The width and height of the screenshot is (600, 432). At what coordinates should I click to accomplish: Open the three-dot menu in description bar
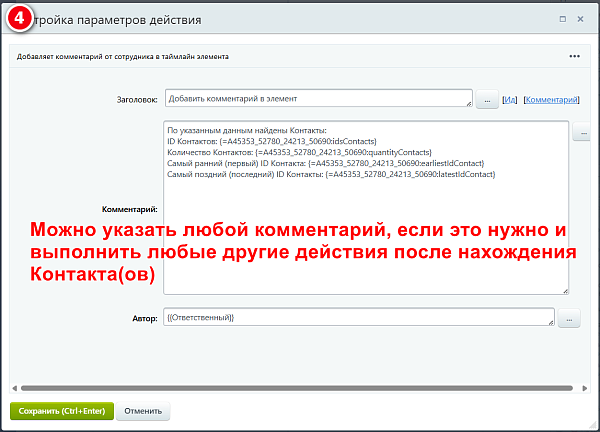point(574,56)
